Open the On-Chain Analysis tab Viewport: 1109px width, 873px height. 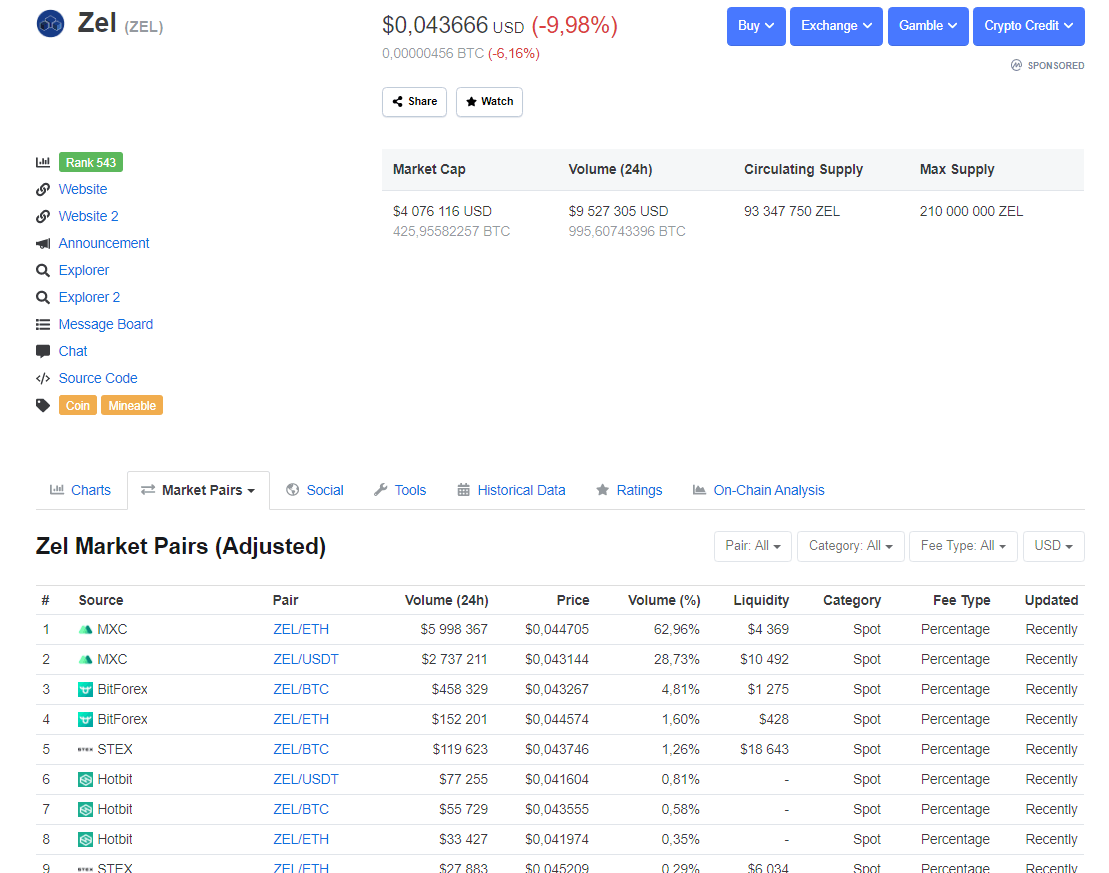(x=758, y=490)
